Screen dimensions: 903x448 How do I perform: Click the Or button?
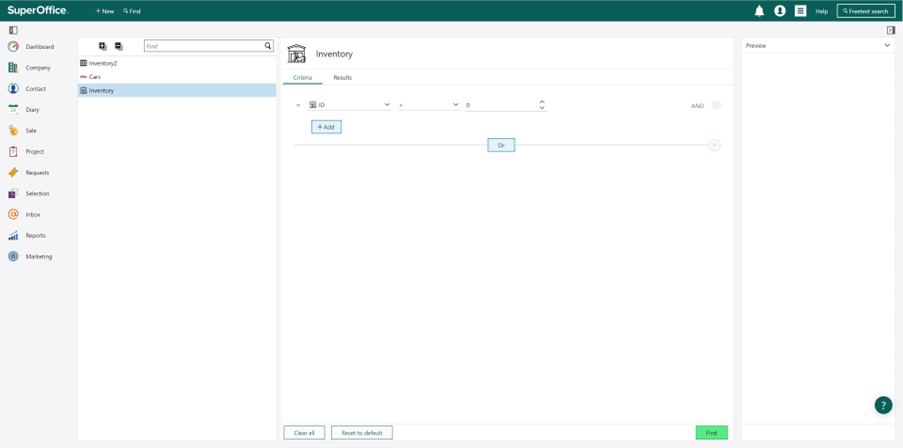click(x=501, y=145)
